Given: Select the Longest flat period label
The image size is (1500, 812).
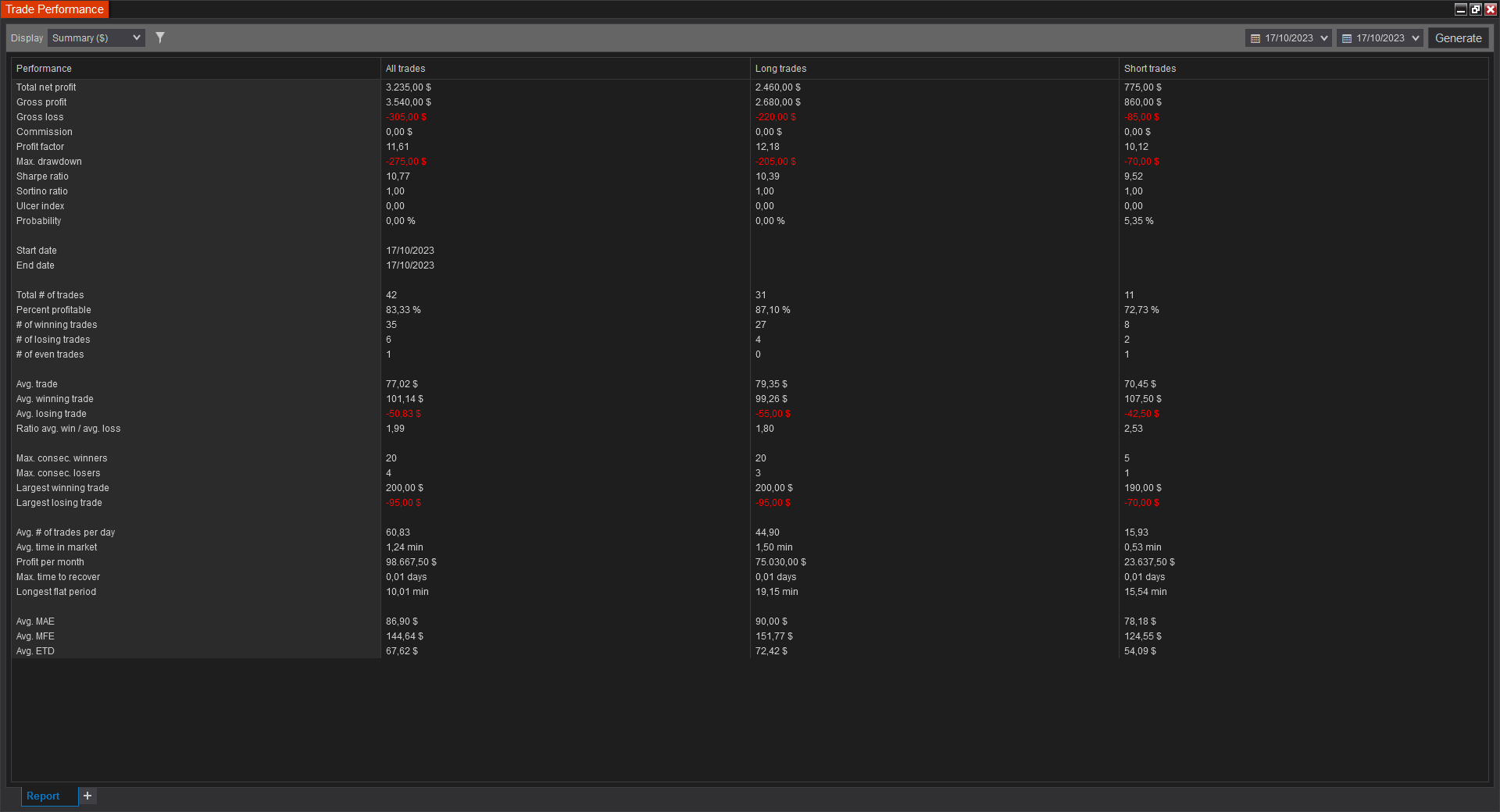Looking at the screenshot, I should tap(56, 592).
